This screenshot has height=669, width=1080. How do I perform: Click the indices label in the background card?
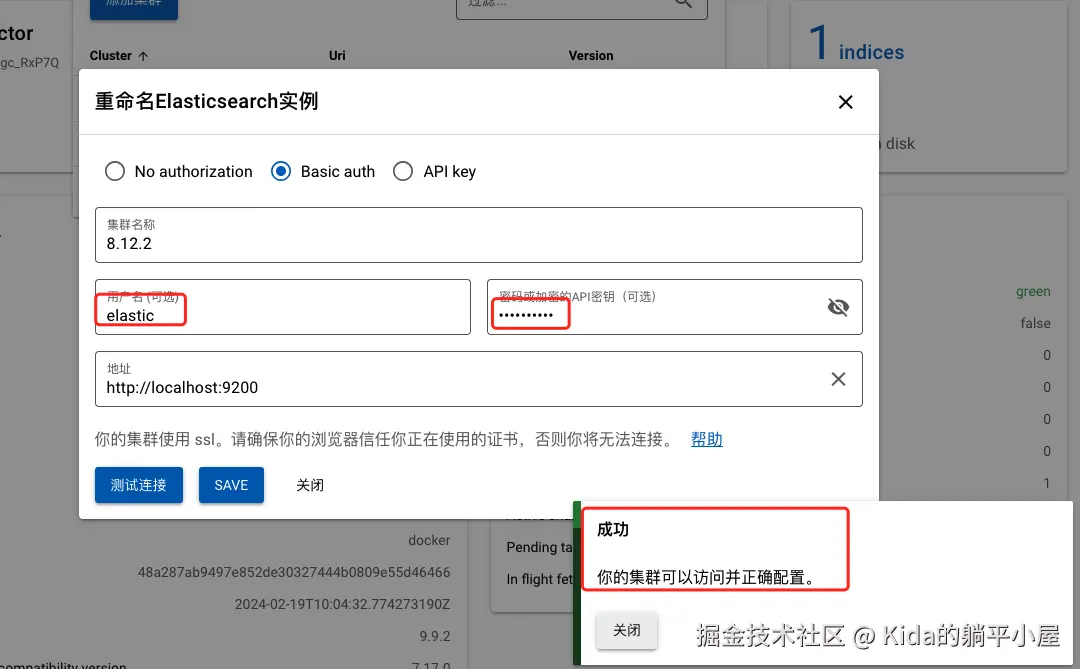coord(871,52)
